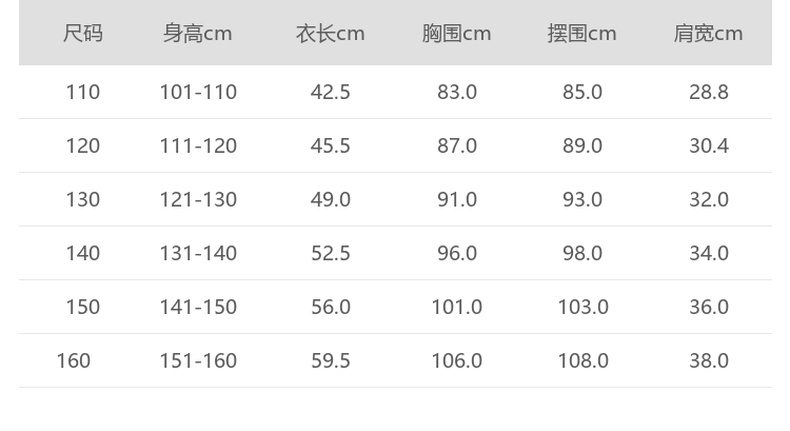The height and width of the screenshot is (431, 790).
Task: Click the 151-160 height range
Action: click(x=198, y=361)
